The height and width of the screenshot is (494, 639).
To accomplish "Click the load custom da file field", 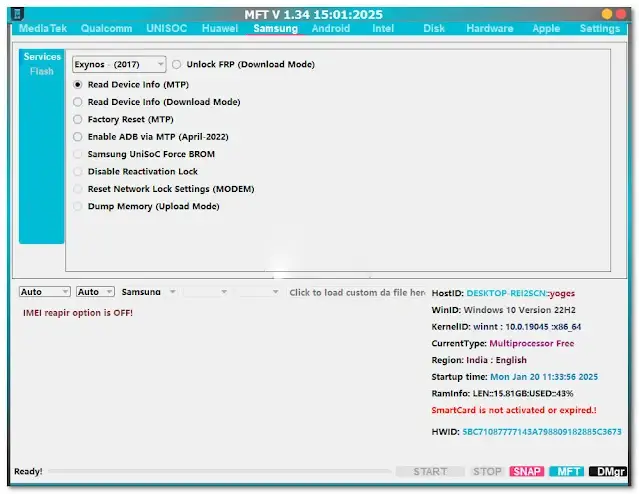I will tap(357, 293).
